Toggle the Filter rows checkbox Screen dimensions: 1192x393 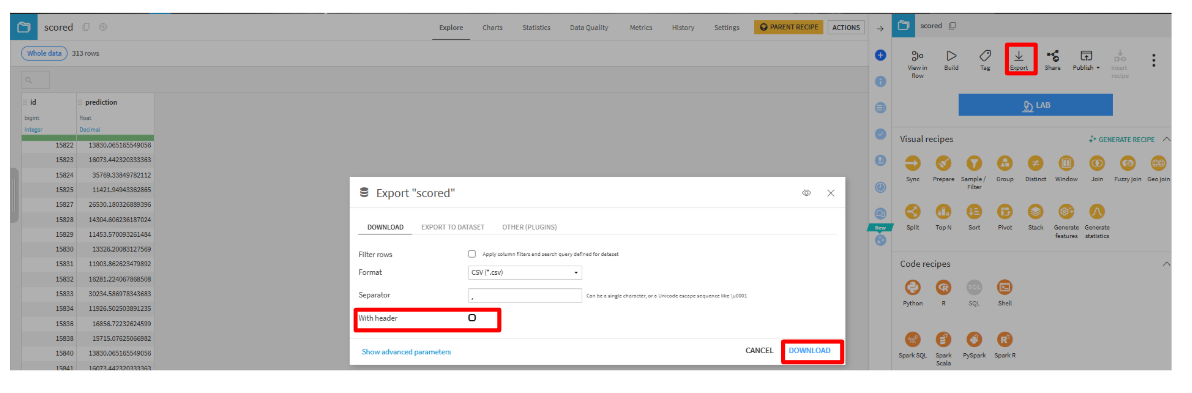tap(472, 254)
